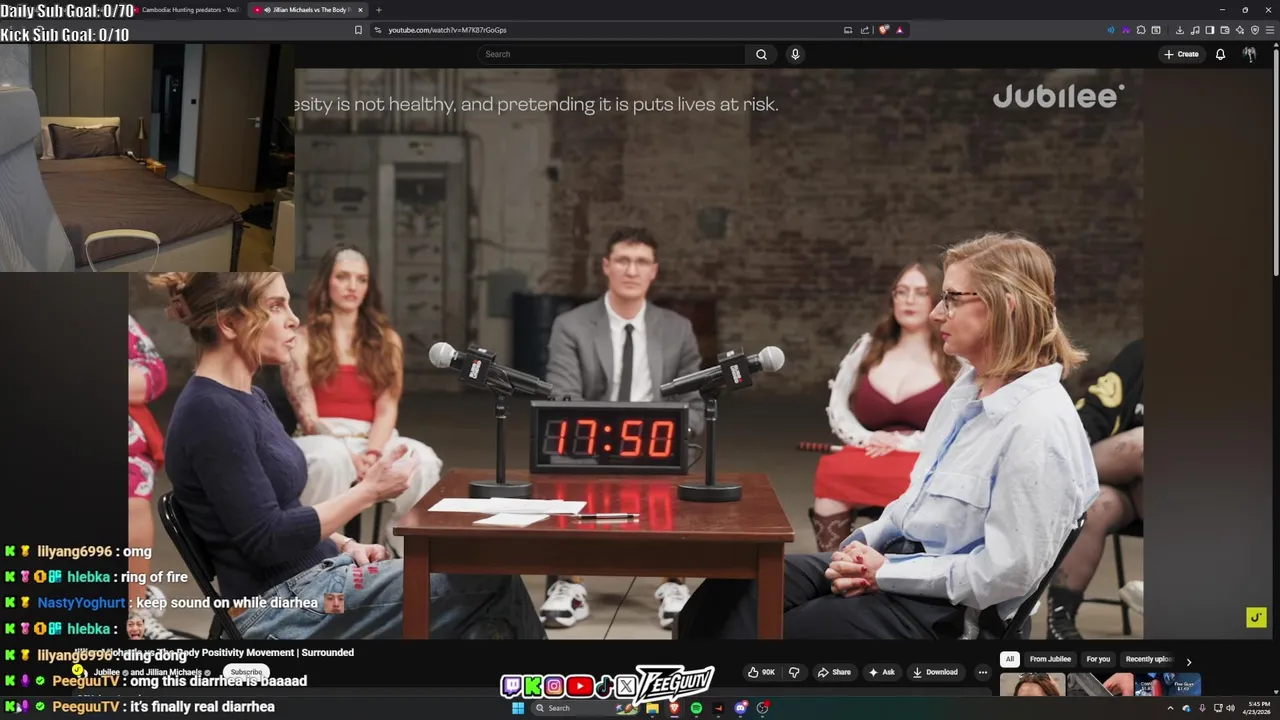Click the Subscribe button for Jubilee
Viewport: 1280px width, 720px height.
[246, 672]
